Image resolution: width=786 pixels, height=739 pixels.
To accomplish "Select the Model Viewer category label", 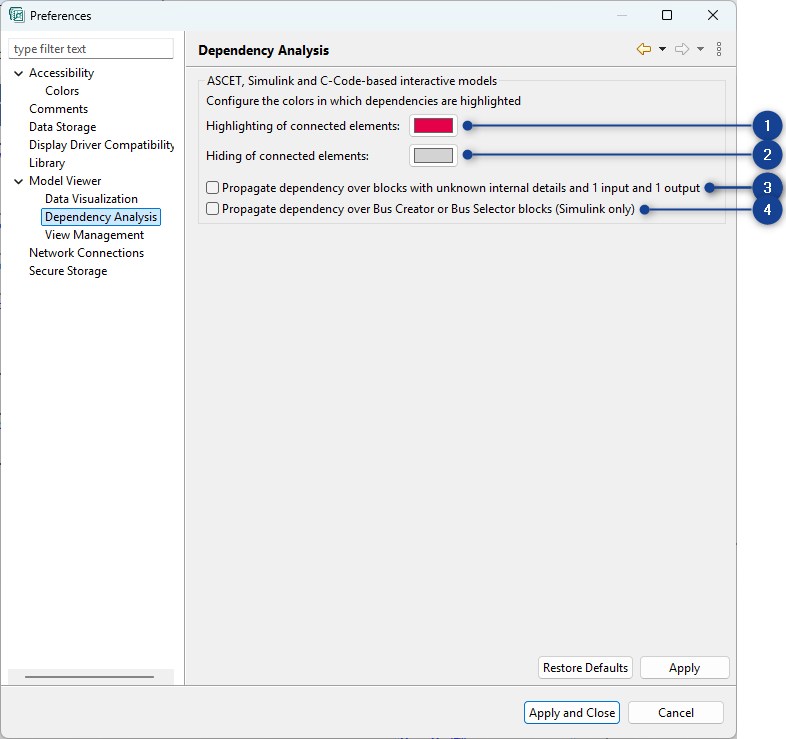I will click(65, 181).
